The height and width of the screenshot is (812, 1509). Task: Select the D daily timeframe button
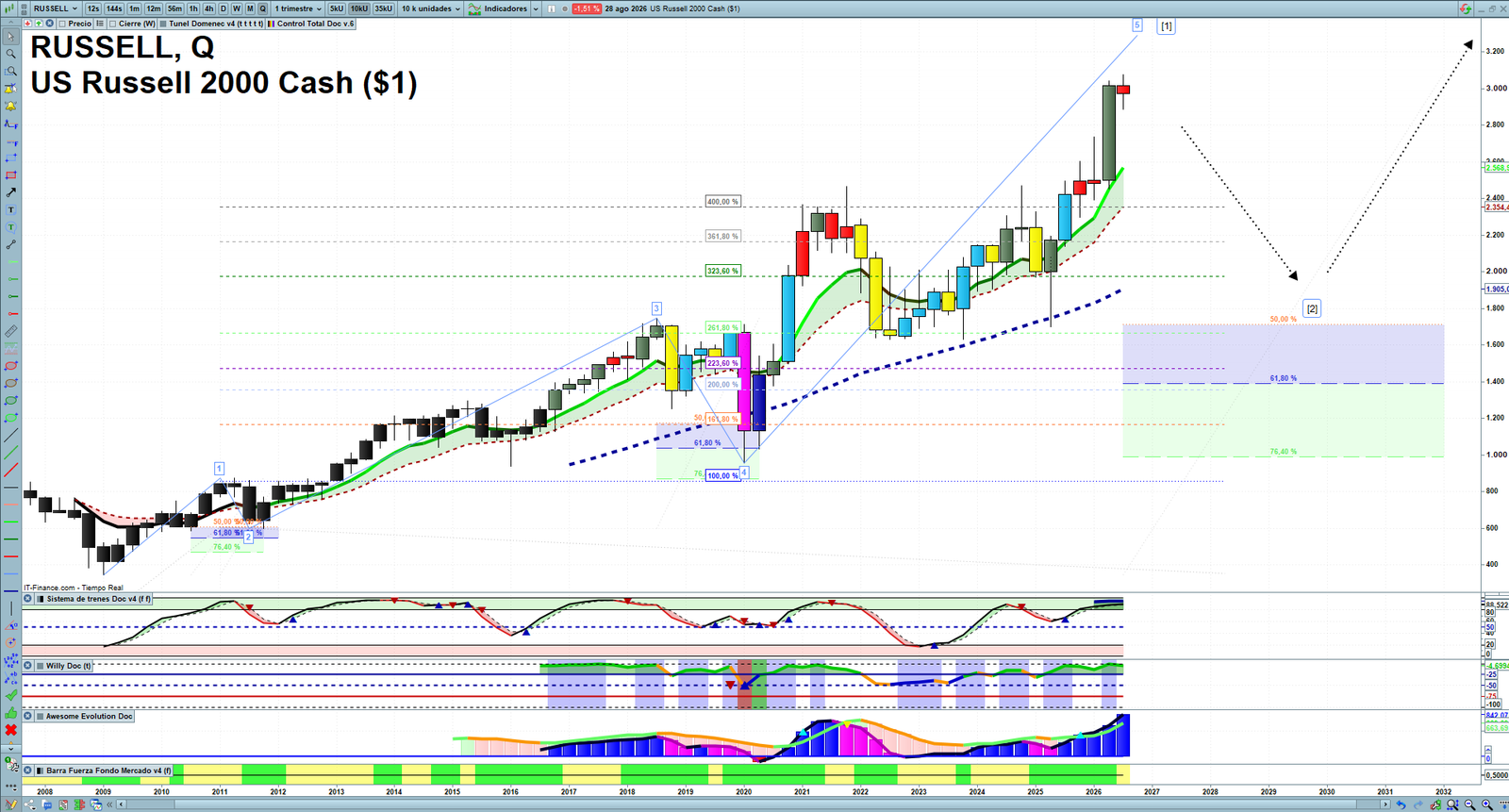(x=224, y=8)
